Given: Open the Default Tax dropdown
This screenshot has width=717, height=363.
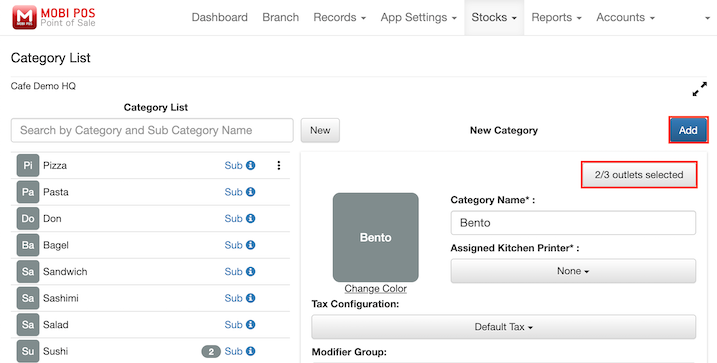Looking at the screenshot, I should [503, 327].
